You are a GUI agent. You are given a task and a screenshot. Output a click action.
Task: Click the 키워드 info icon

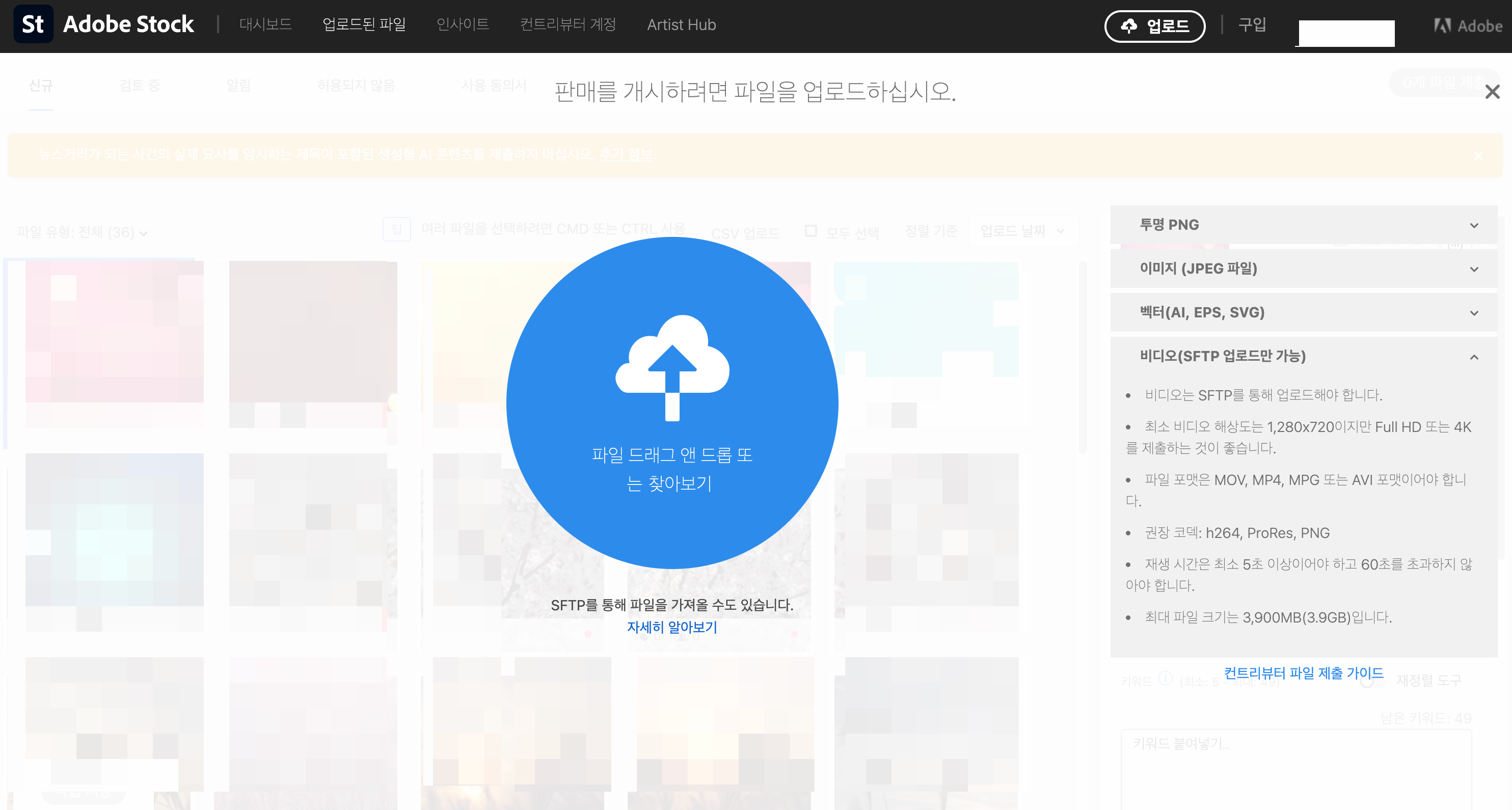[1166, 679]
